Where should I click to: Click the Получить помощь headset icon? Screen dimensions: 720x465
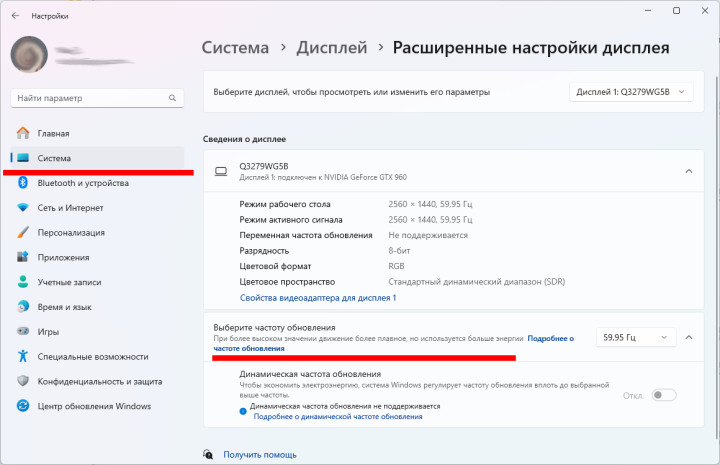pyautogui.click(x=208, y=453)
